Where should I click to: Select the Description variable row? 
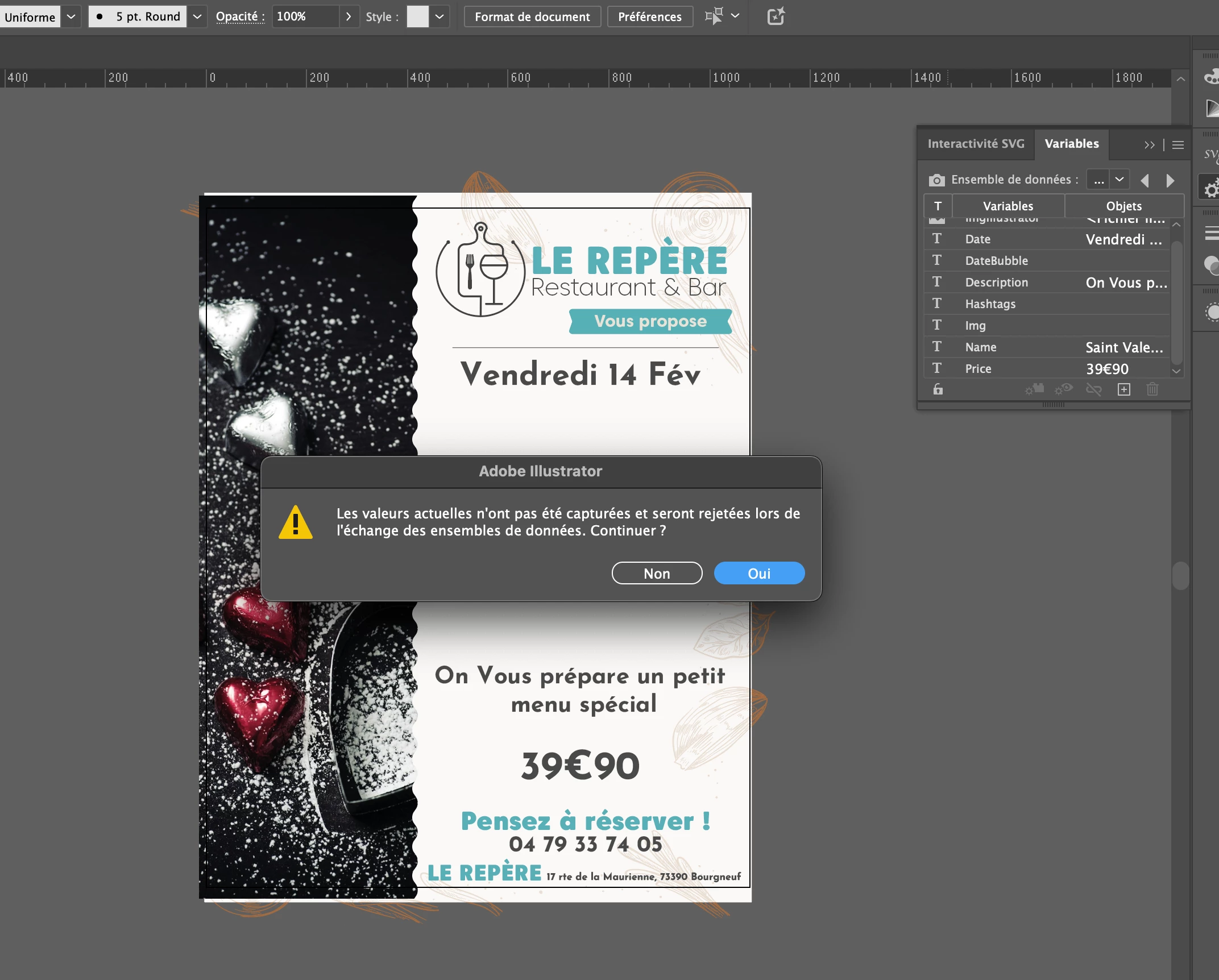pos(996,283)
